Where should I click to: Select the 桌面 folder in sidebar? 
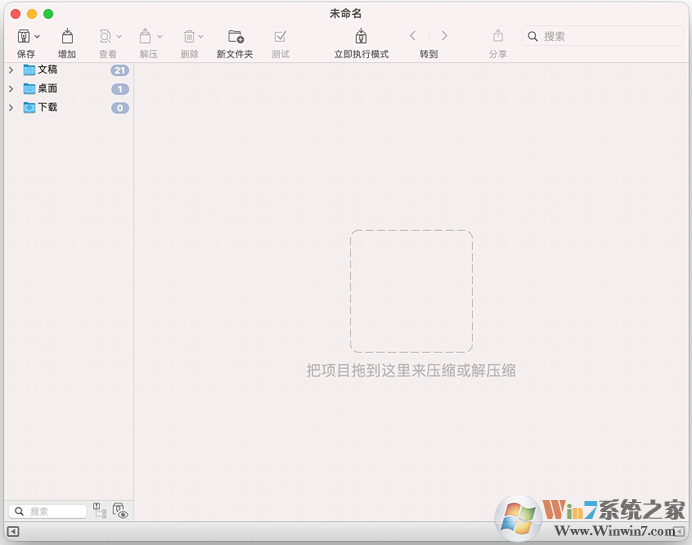tap(68, 89)
